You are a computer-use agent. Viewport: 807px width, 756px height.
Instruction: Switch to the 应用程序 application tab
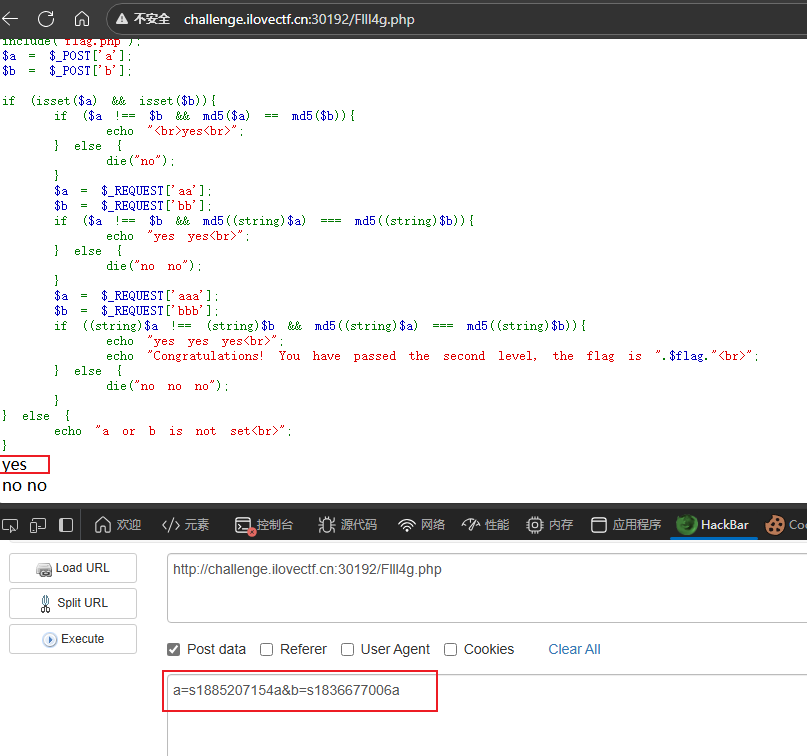click(626, 525)
